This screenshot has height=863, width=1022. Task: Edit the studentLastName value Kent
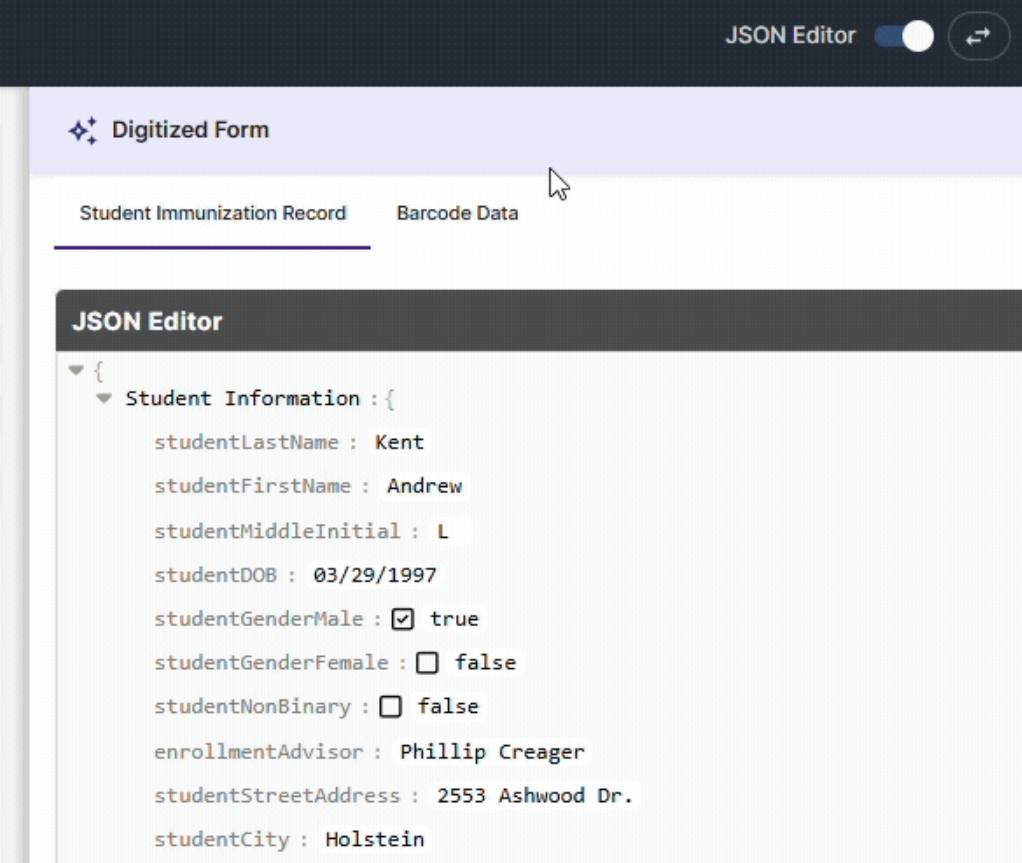tap(399, 442)
